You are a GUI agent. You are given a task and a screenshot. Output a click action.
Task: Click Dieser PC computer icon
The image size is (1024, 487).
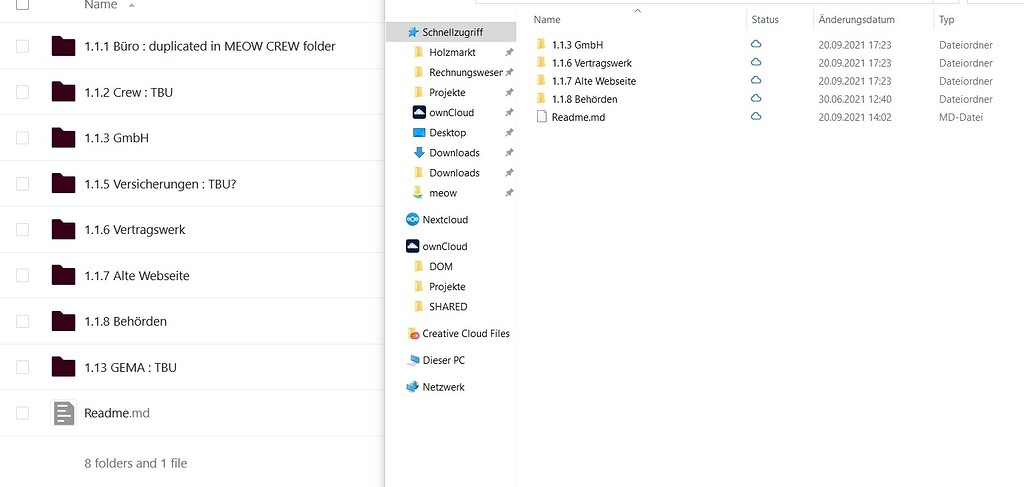point(413,360)
